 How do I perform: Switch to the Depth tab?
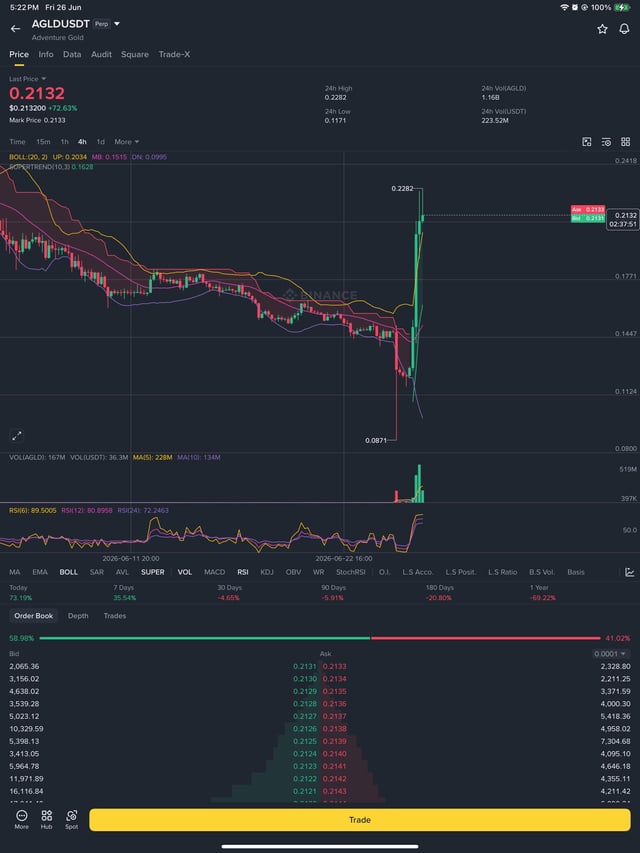[x=78, y=616]
